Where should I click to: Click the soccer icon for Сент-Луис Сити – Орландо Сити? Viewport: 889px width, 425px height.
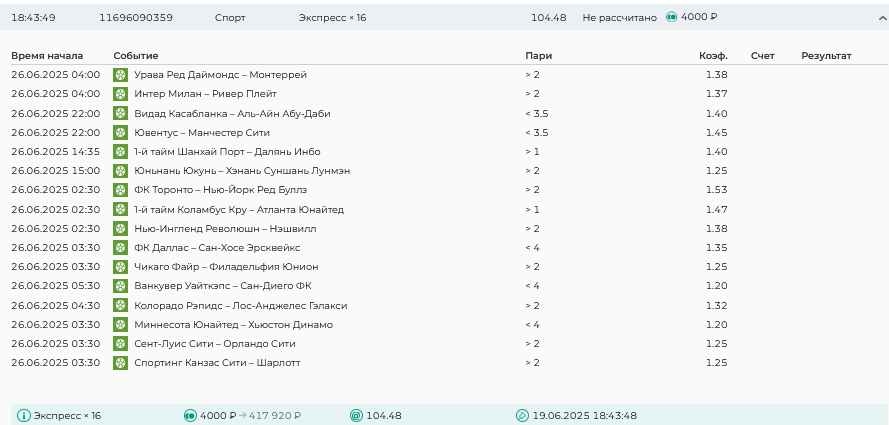[120, 344]
